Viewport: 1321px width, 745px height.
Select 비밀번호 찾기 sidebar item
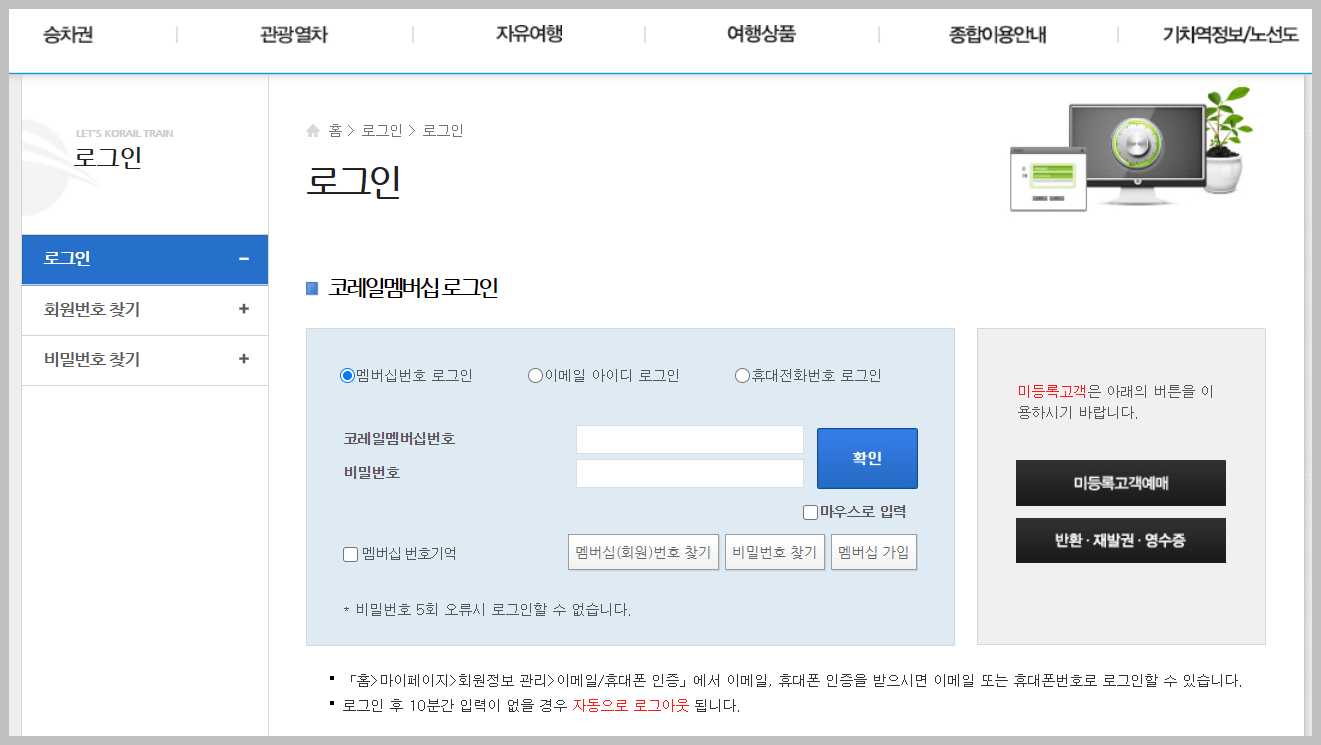145,360
